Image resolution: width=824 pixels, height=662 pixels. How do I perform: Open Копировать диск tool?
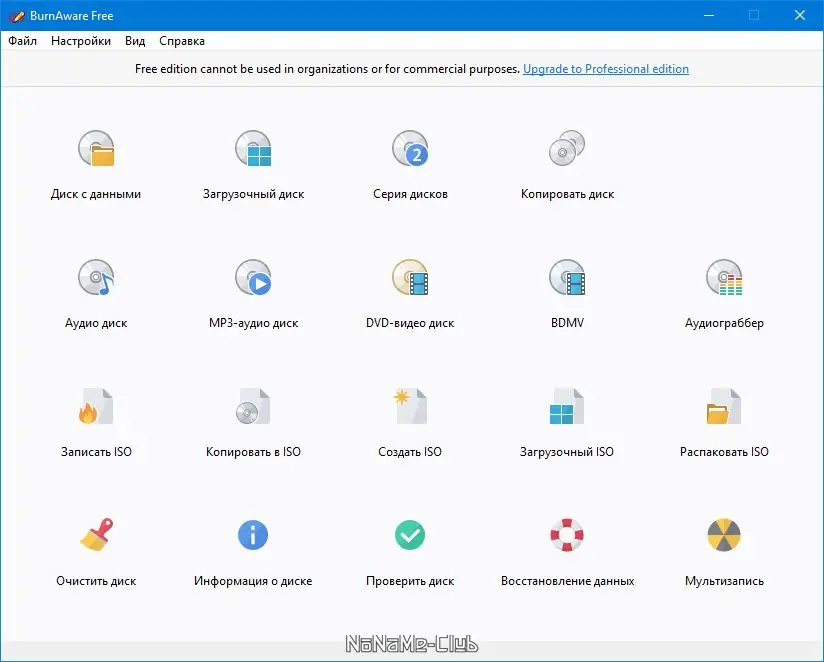[567, 149]
